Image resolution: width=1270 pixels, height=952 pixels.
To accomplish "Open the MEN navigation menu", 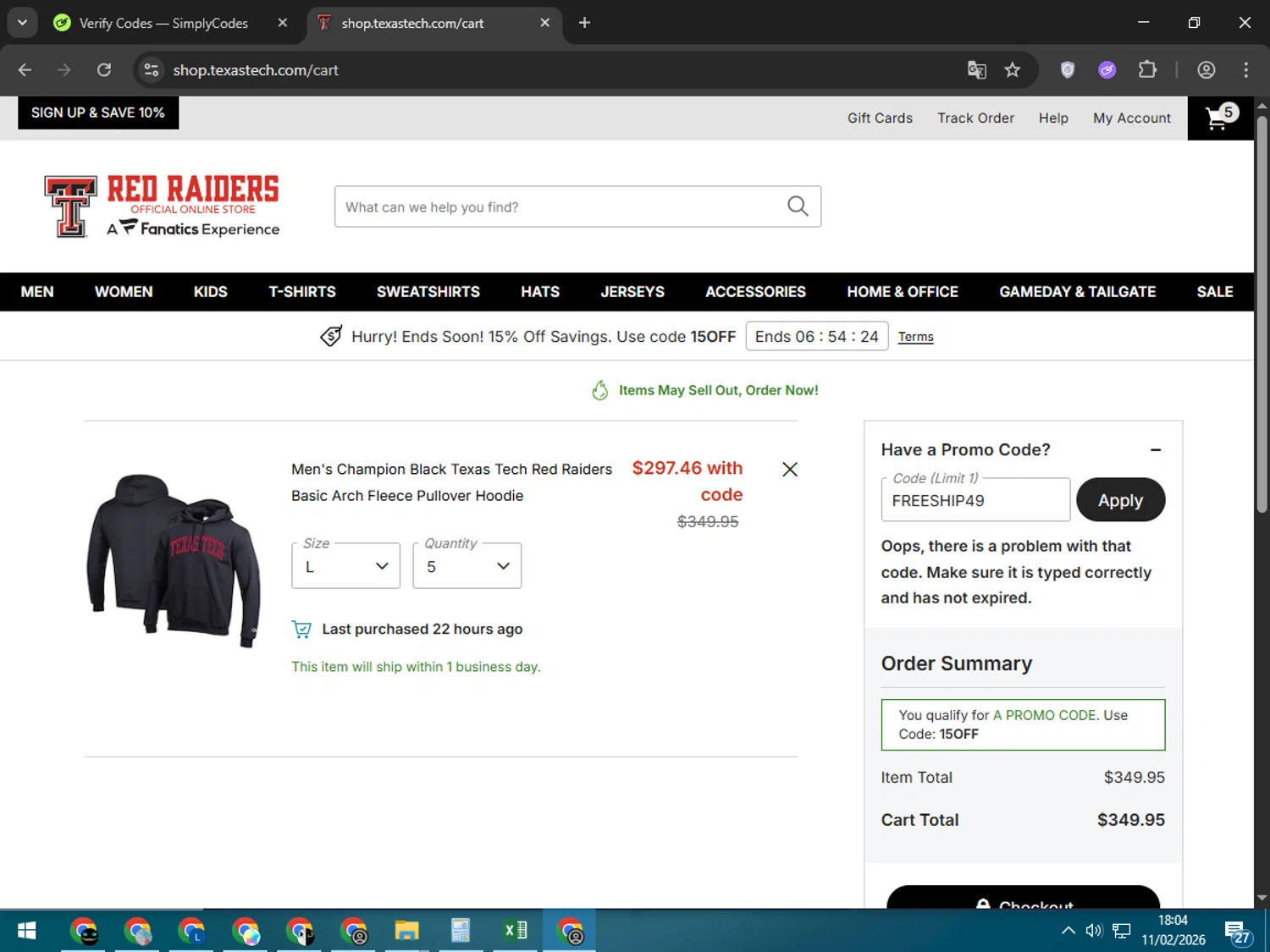I will pyautogui.click(x=37, y=292).
